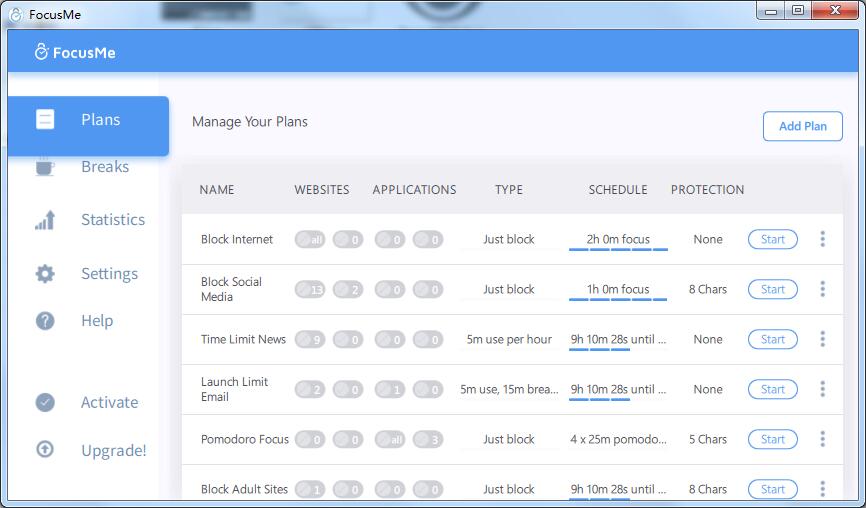Viewport: 866px width, 508px height.
Task: Open three-dot menu for Pomodoro Focus
Action: click(x=822, y=439)
